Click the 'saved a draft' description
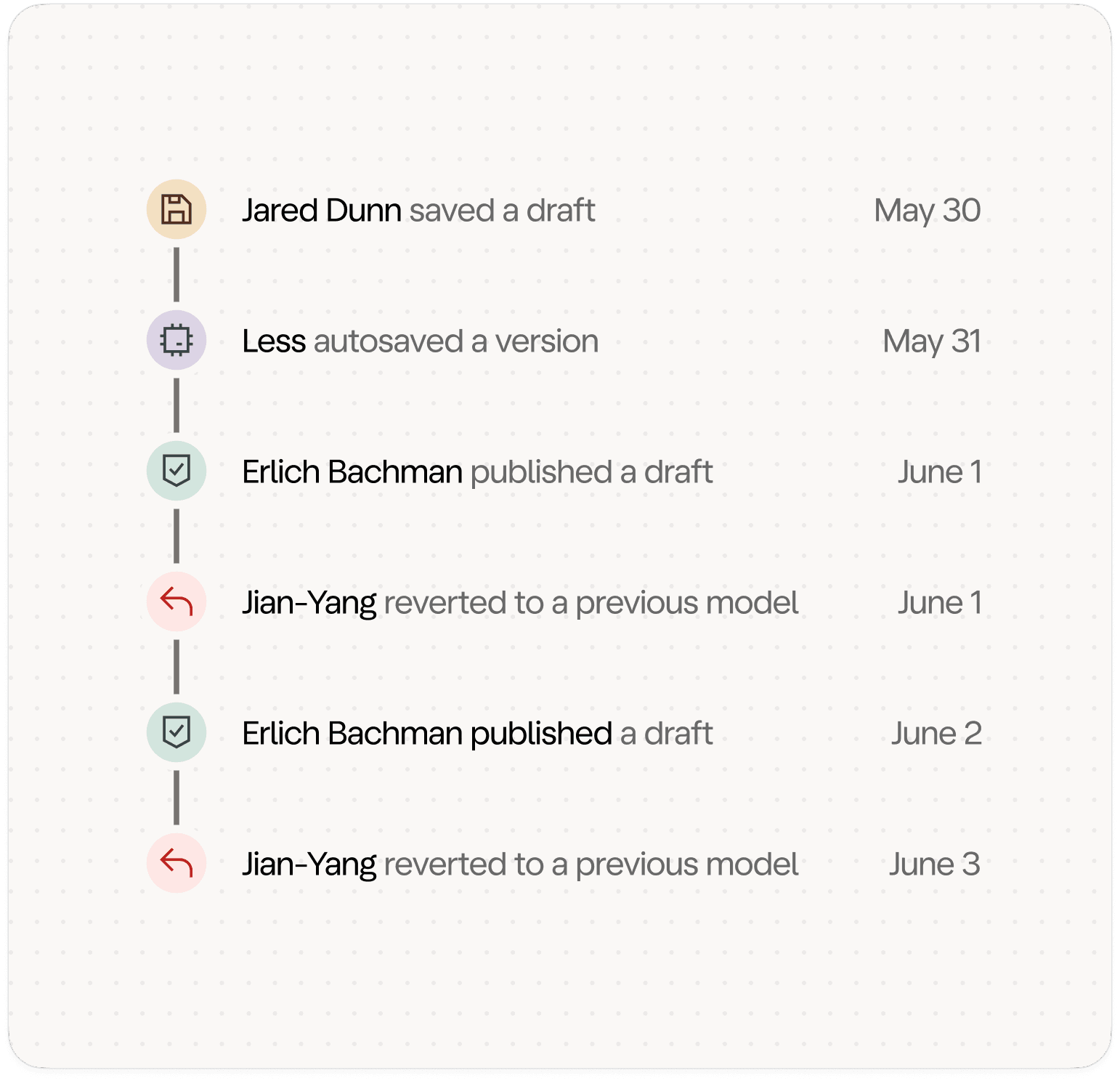This screenshot has height=1081, width=1120. 502,211
